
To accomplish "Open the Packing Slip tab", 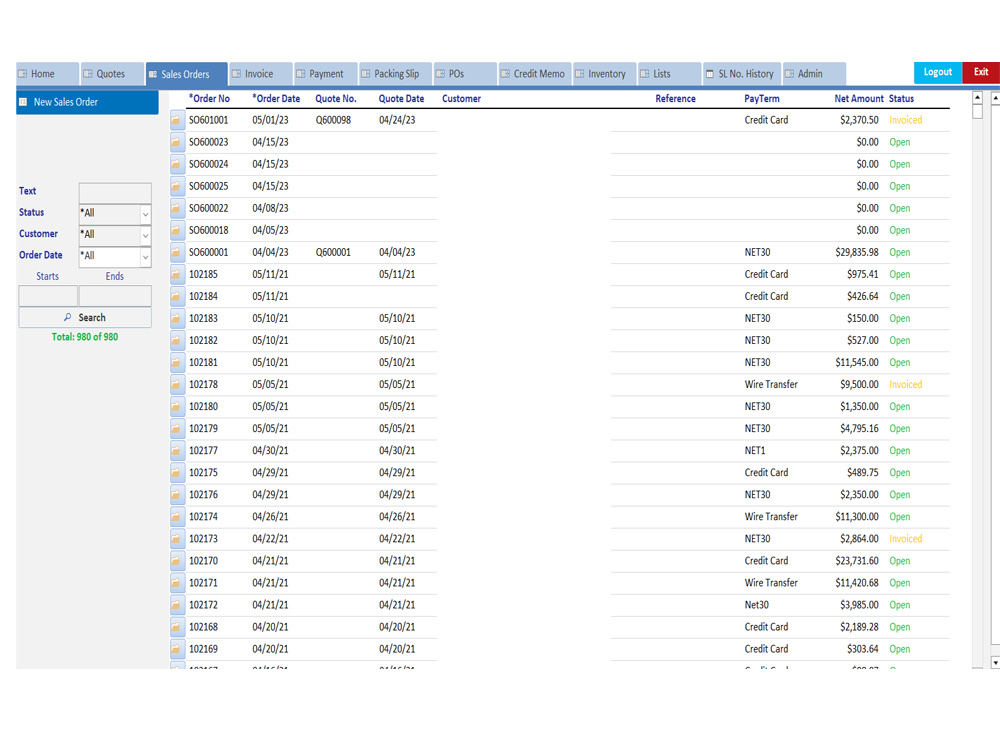I will (x=395, y=74).
